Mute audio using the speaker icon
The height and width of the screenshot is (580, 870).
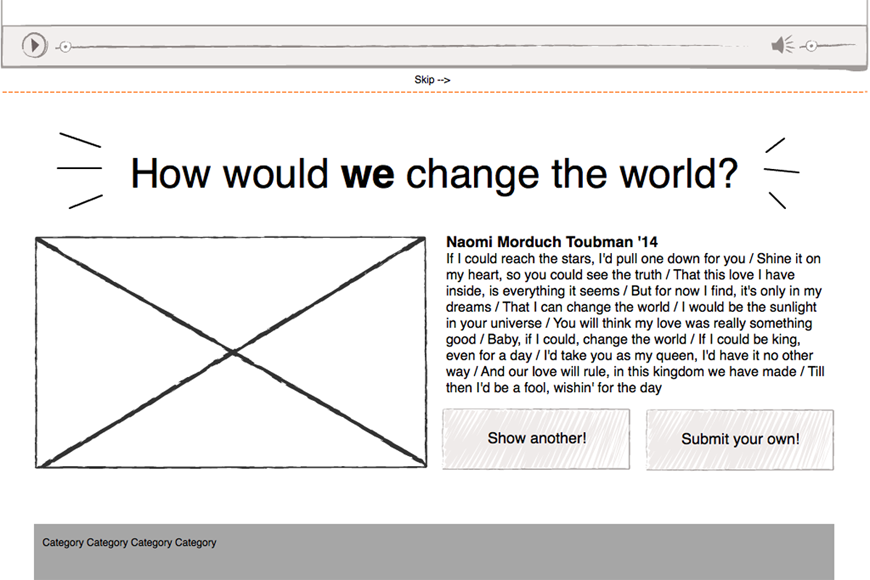[x=781, y=45]
